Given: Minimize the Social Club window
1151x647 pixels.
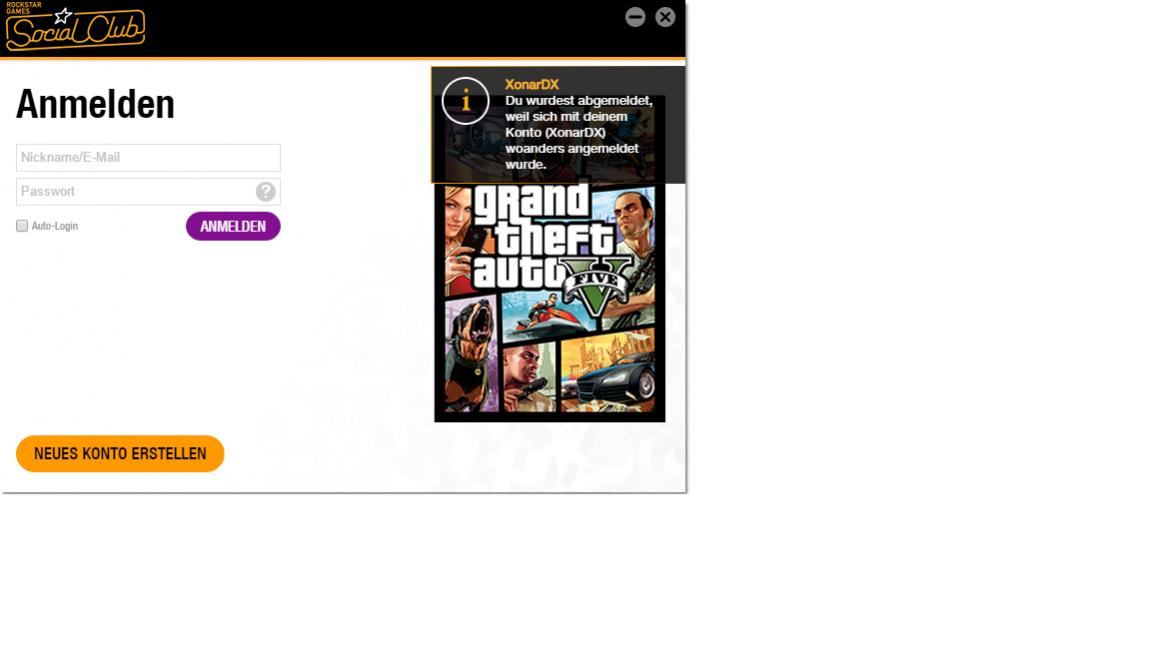Looking at the screenshot, I should pyautogui.click(x=635, y=17).
